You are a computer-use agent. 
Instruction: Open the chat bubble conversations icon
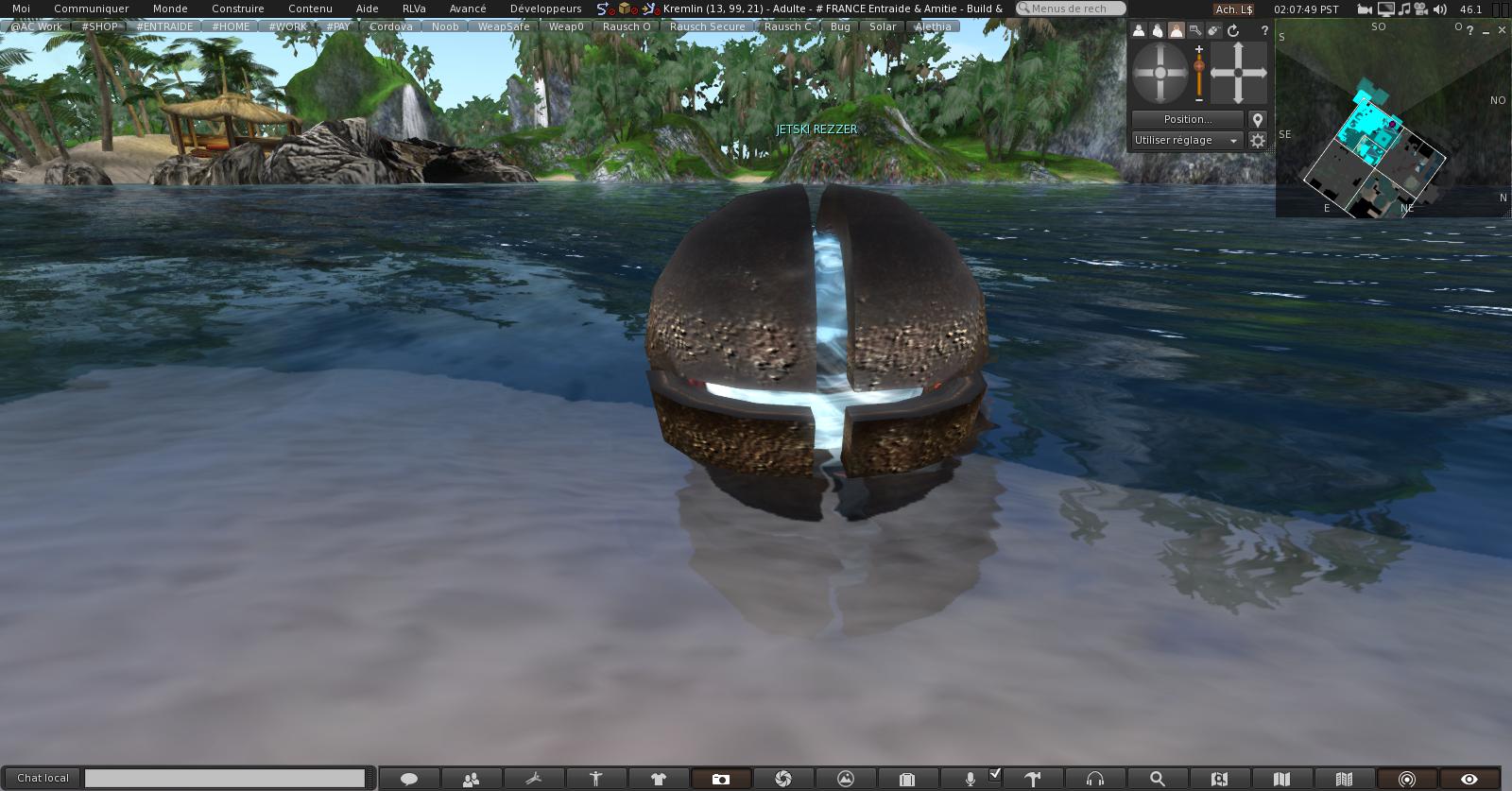409,779
